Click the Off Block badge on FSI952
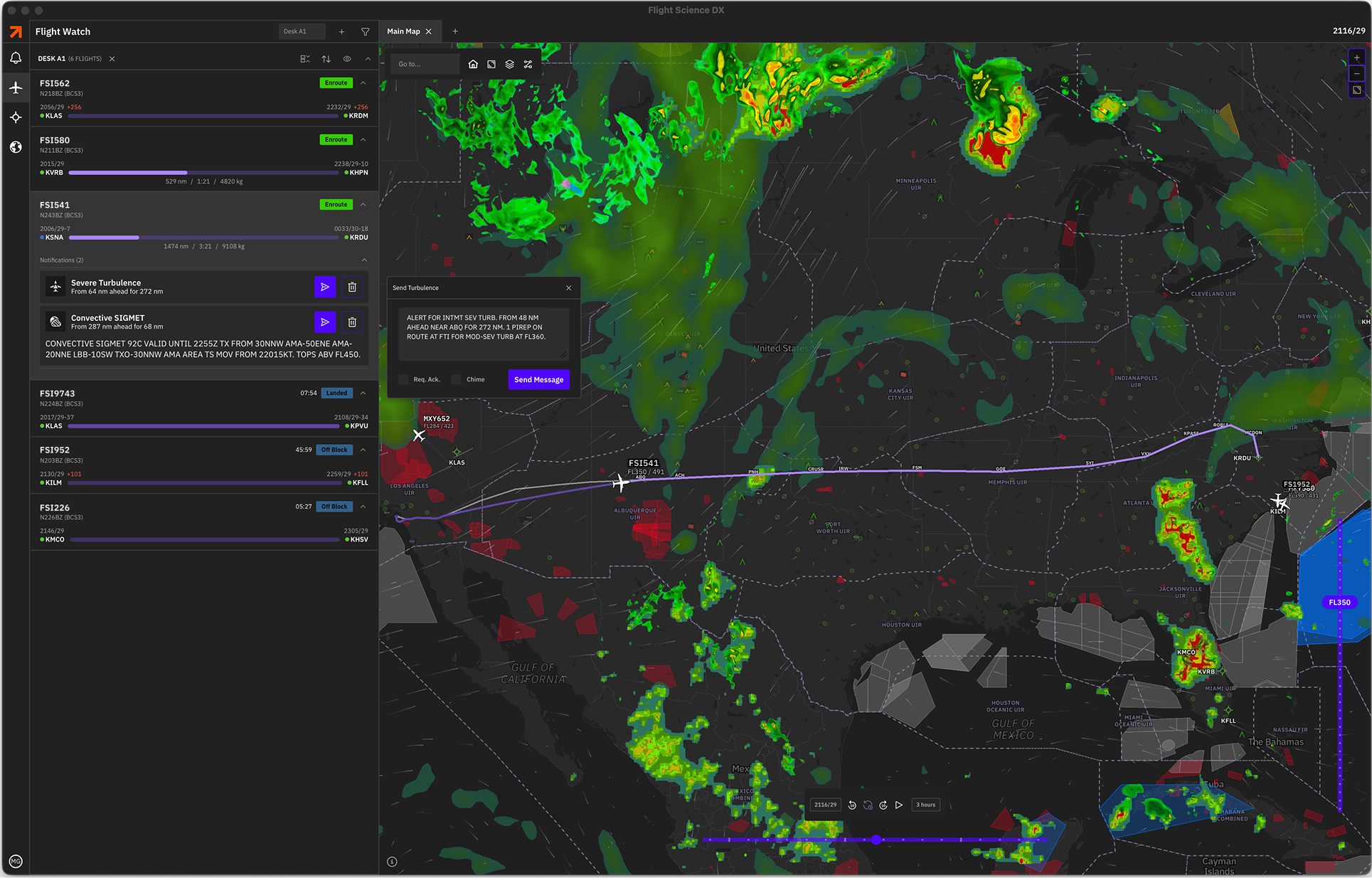This screenshot has height=878, width=1372. coord(334,450)
